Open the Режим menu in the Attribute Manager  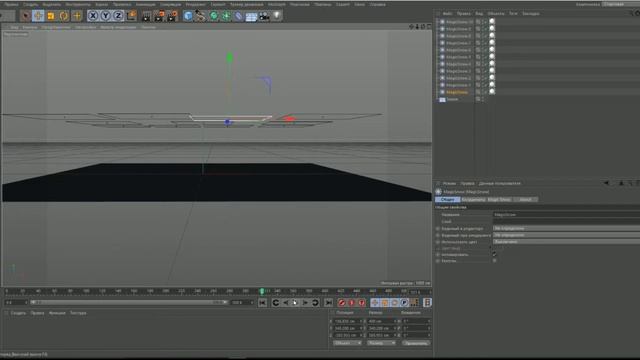[x=449, y=184]
